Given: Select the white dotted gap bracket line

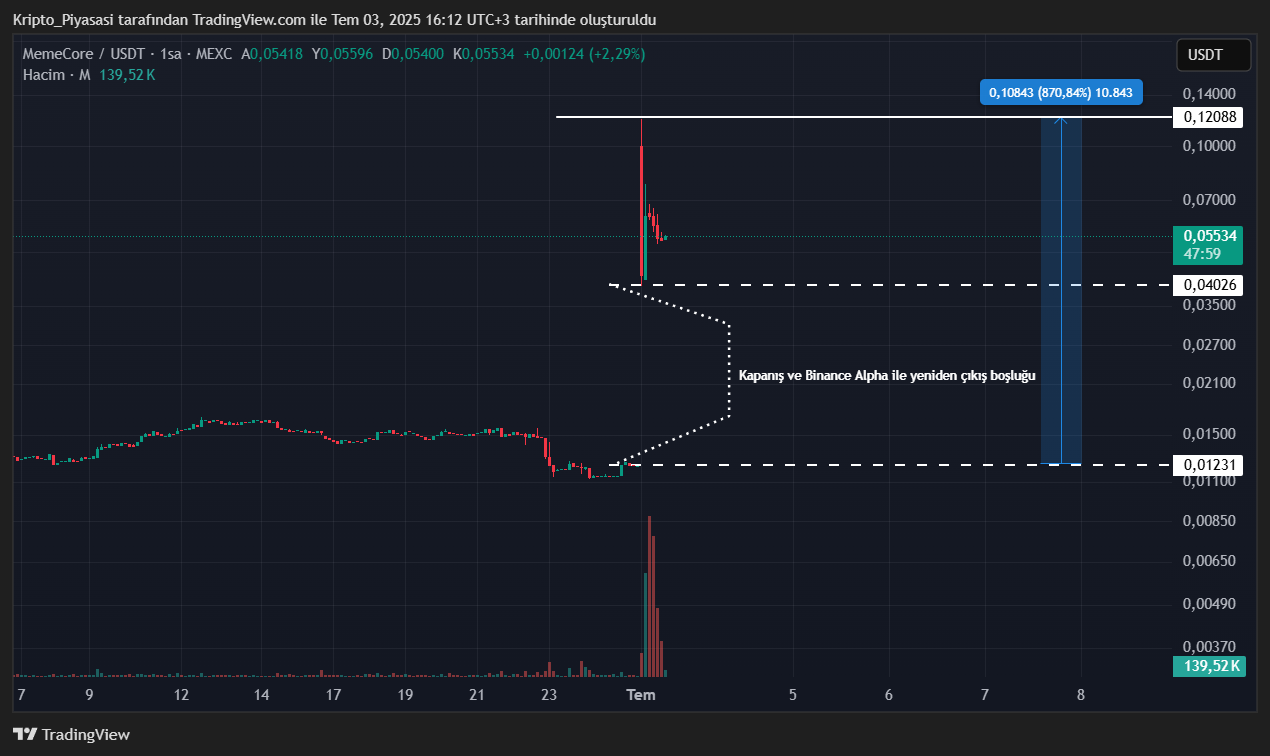Looking at the screenshot, I should coord(730,370).
